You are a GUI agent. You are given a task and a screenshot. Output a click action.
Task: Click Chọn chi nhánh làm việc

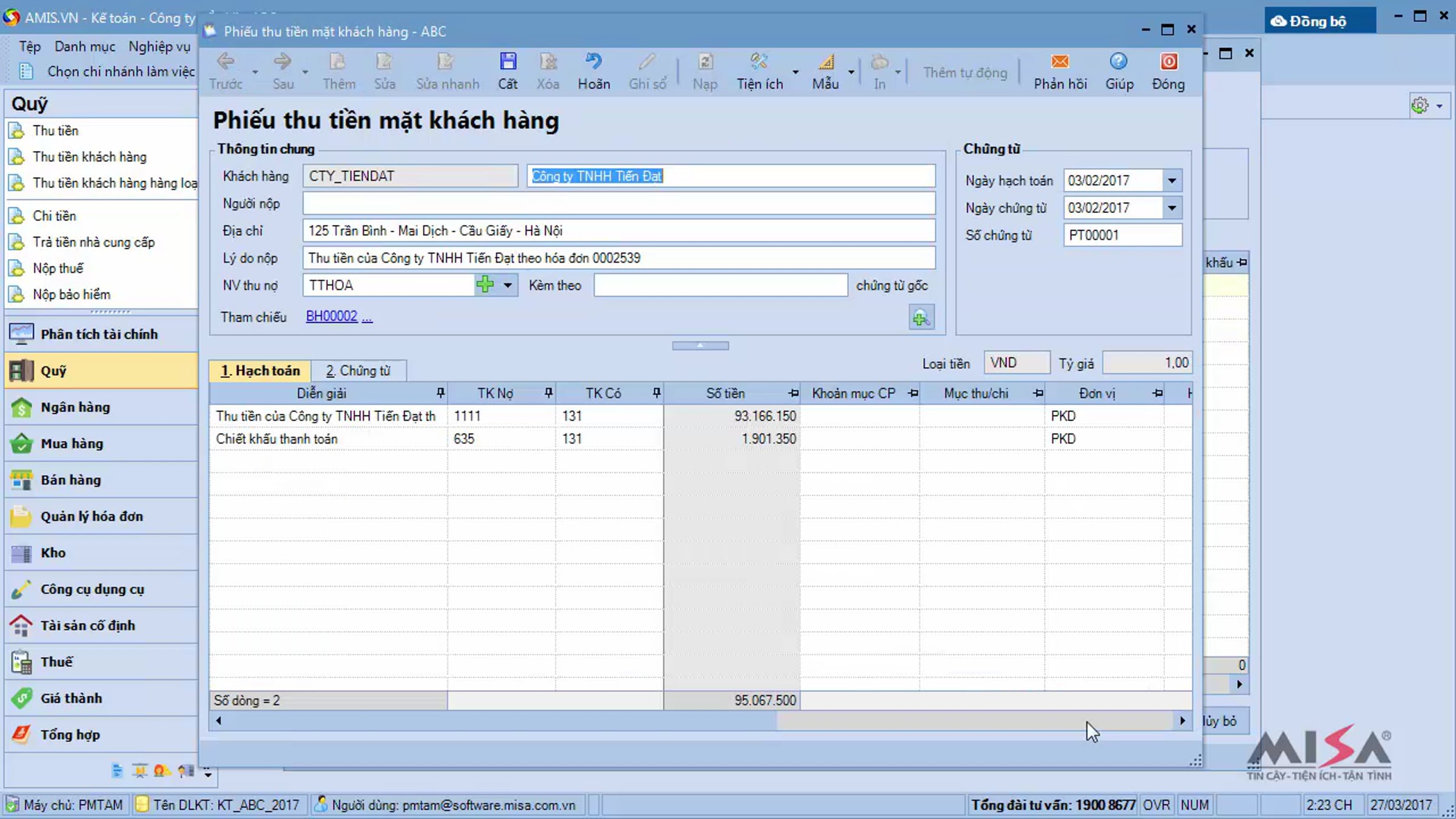click(x=121, y=72)
